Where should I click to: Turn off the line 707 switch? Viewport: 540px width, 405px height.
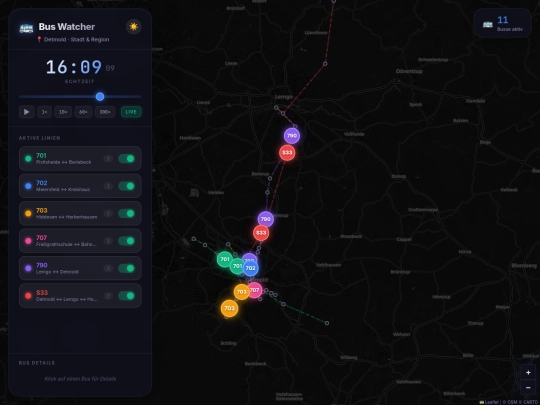tap(126, 241)
